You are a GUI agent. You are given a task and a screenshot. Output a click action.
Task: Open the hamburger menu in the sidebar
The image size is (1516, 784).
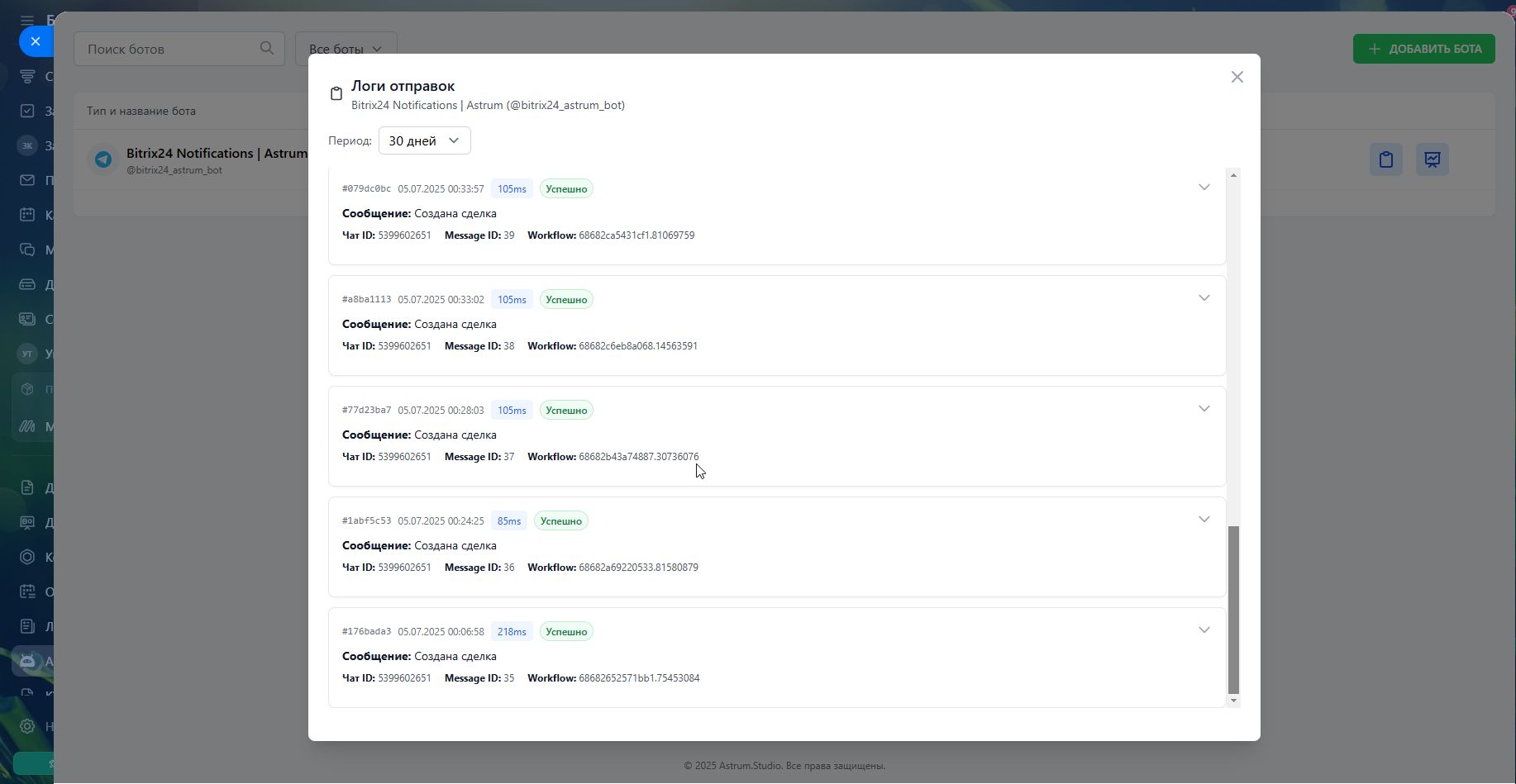(x=27, y=20)
